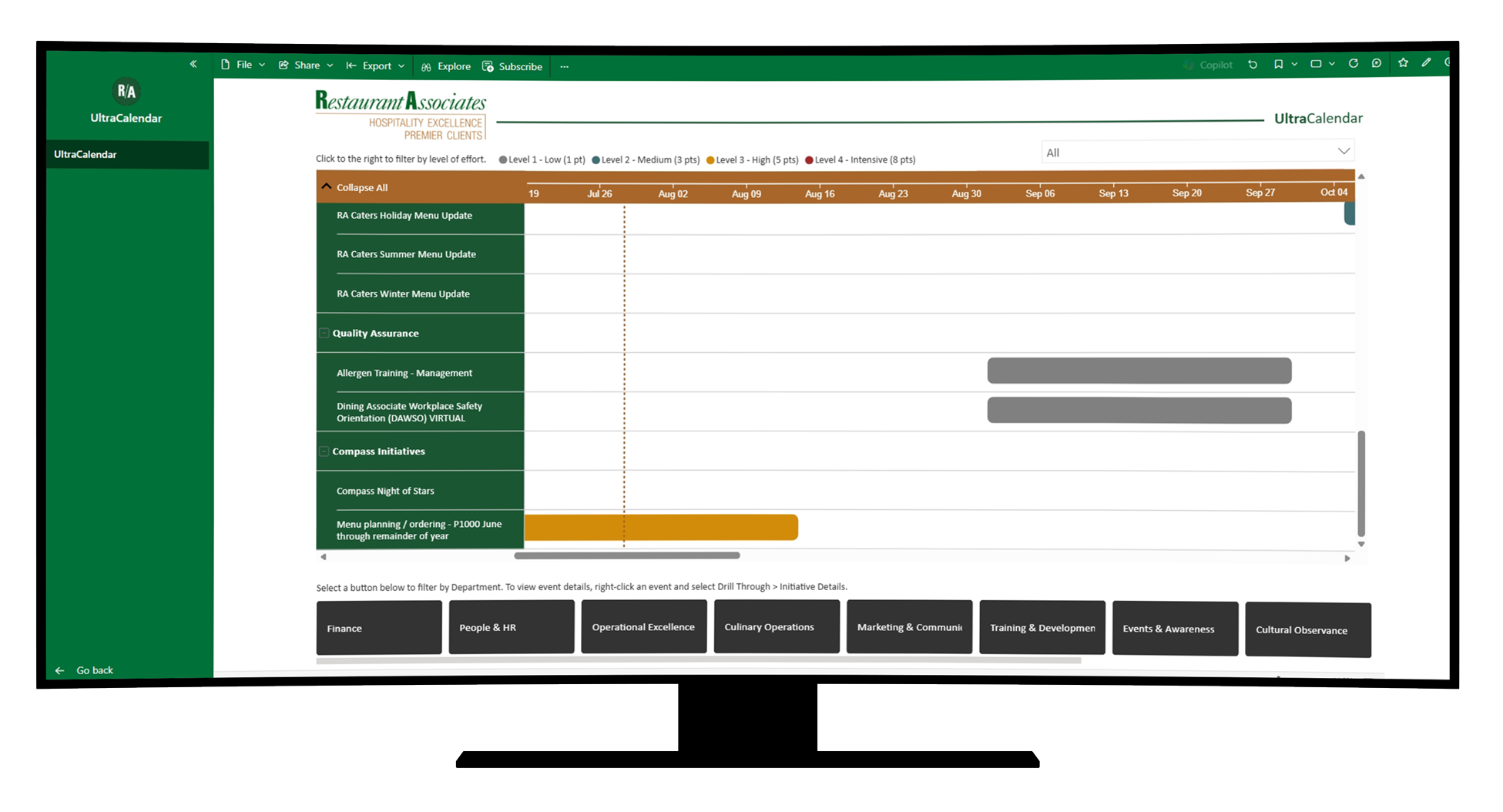1503x812 pixels.
Task: Collapse the Quality Assurance group
Action: click(324, 334)
